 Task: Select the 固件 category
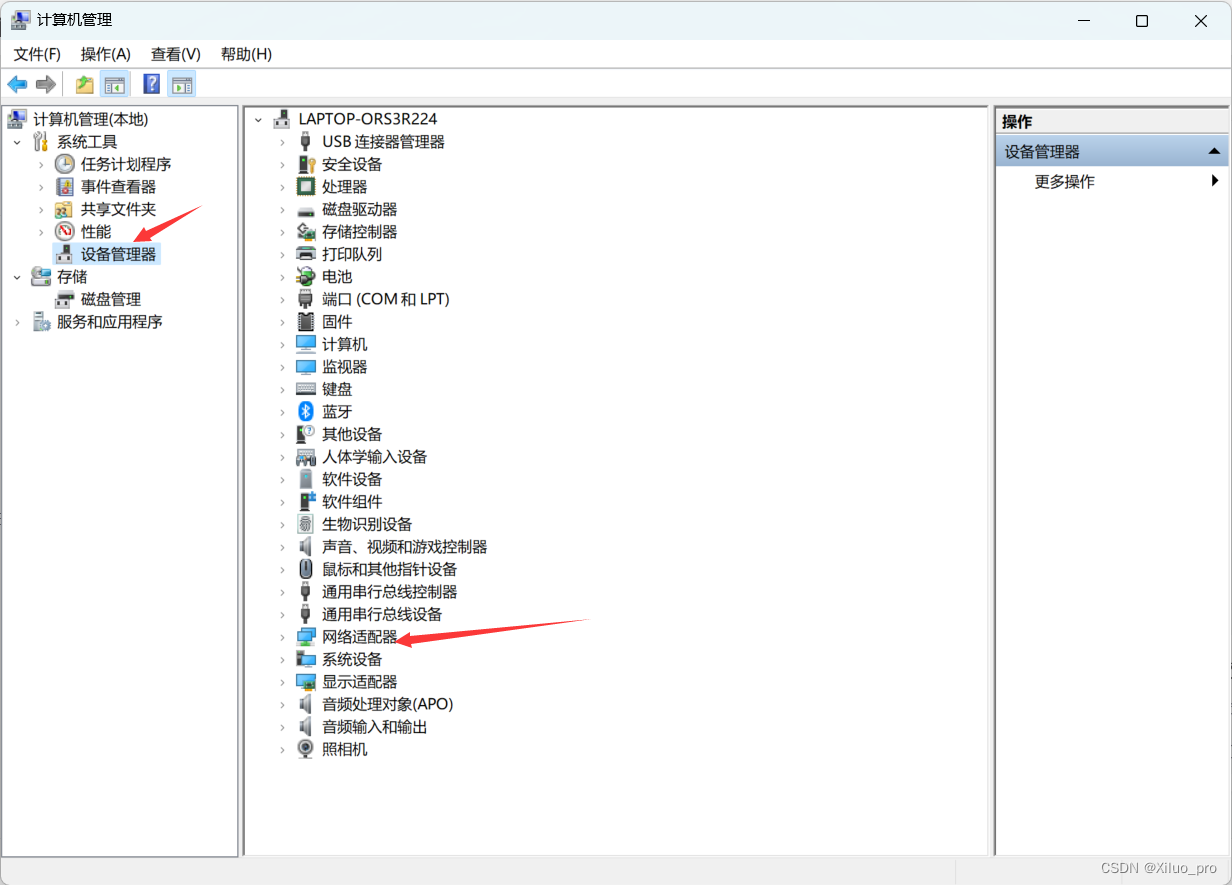point(337,322)
